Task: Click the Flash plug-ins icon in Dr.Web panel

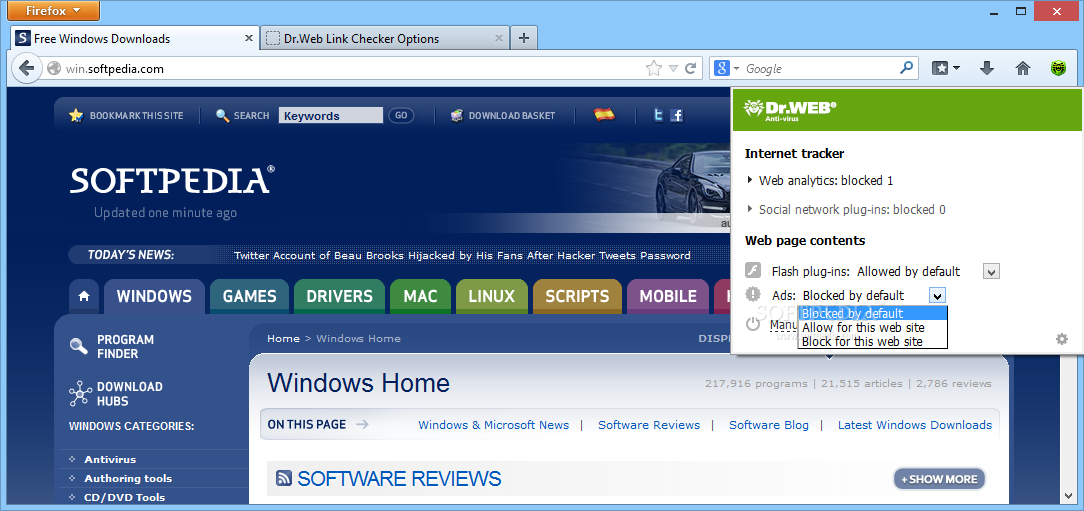Action: pos(754,270)
